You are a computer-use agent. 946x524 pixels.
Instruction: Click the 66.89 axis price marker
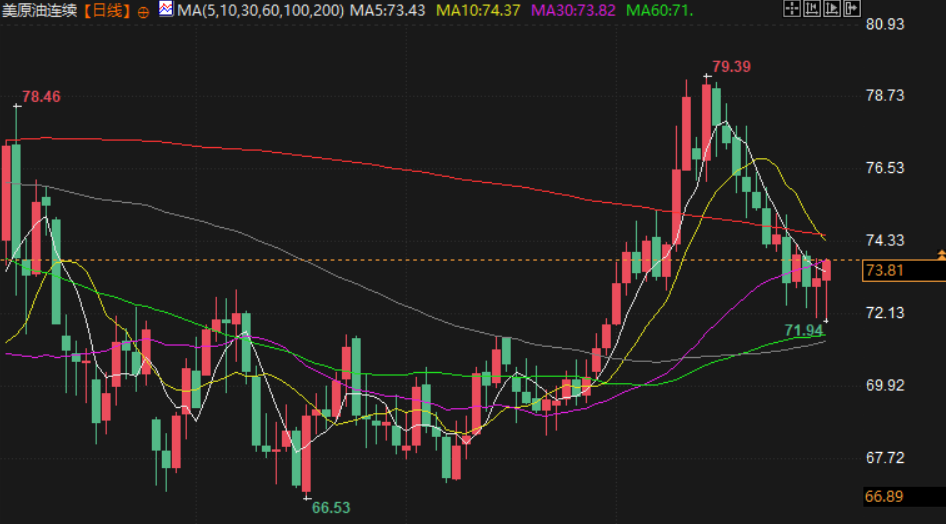[x=904, y=497]
